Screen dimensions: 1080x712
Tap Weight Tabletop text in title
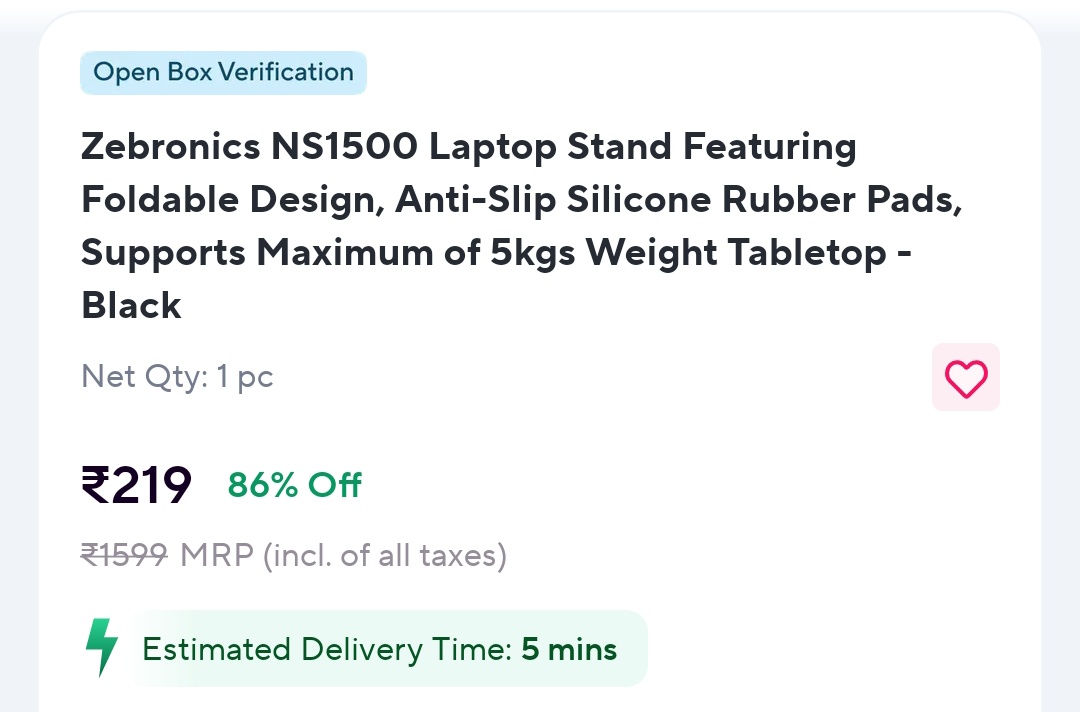pos(737,253)
